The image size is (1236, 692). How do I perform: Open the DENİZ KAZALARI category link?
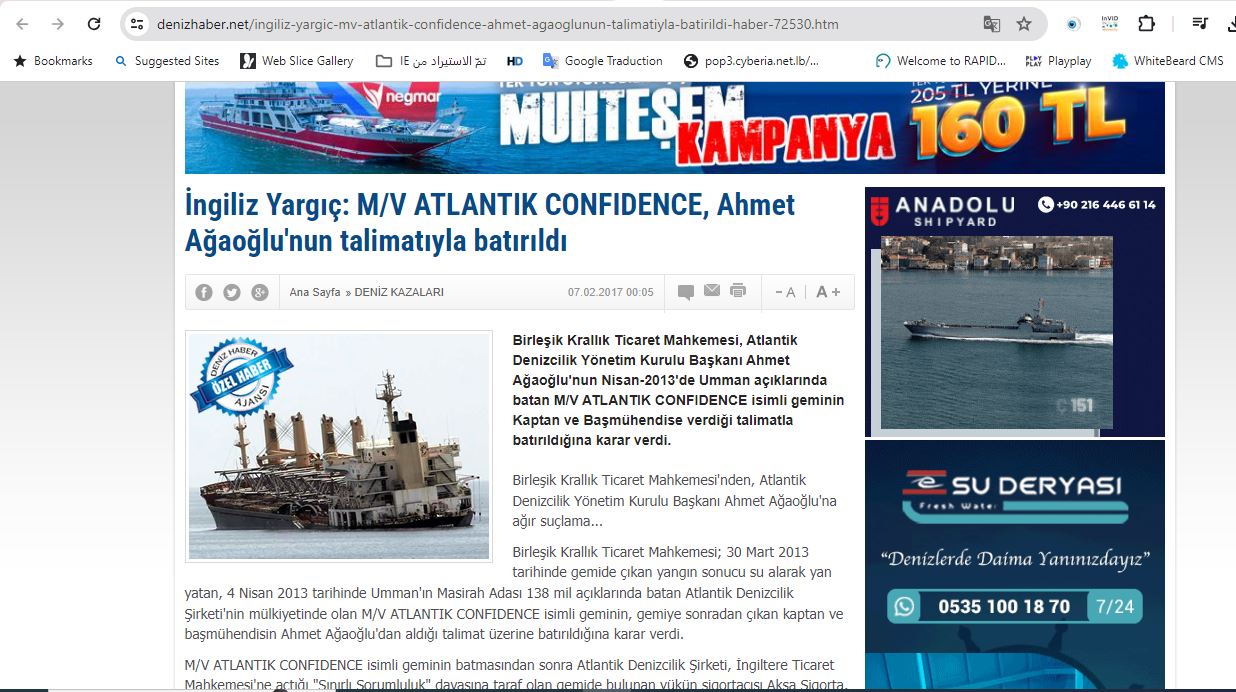tap(399, 292)
